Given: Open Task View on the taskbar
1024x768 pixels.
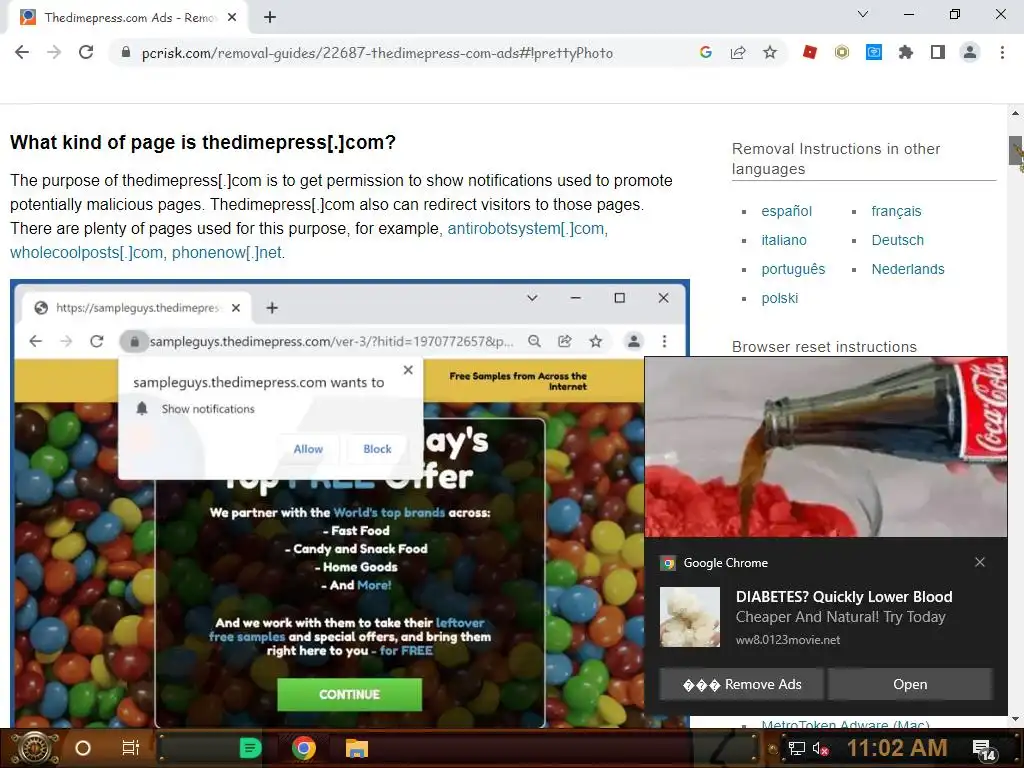Looking at the screenshot, I should [x=131, y=748].
